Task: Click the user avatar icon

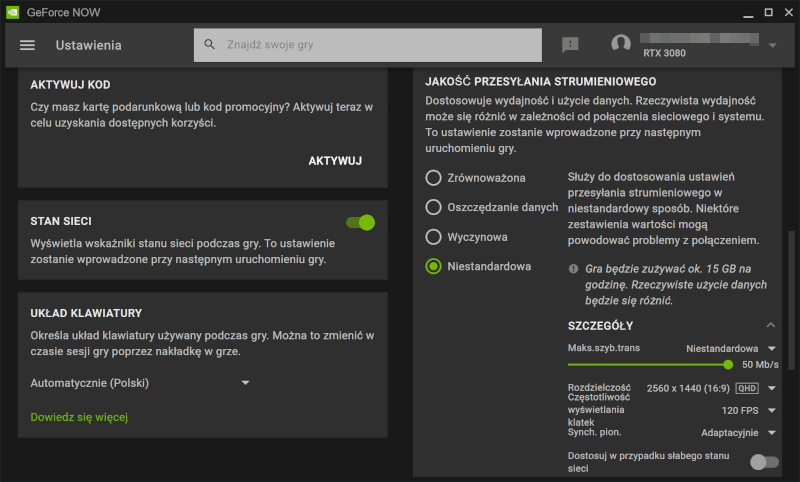Action: 621,44
